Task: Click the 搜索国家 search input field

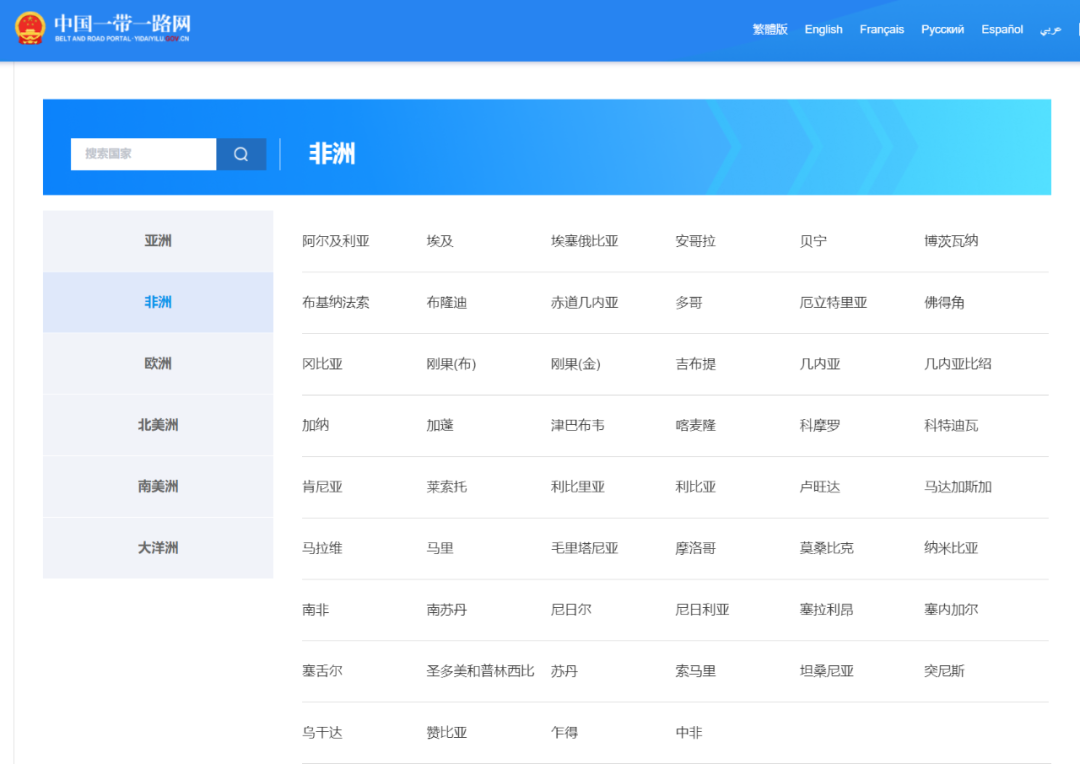Action: pyautogui.click(x=143, y=154)
